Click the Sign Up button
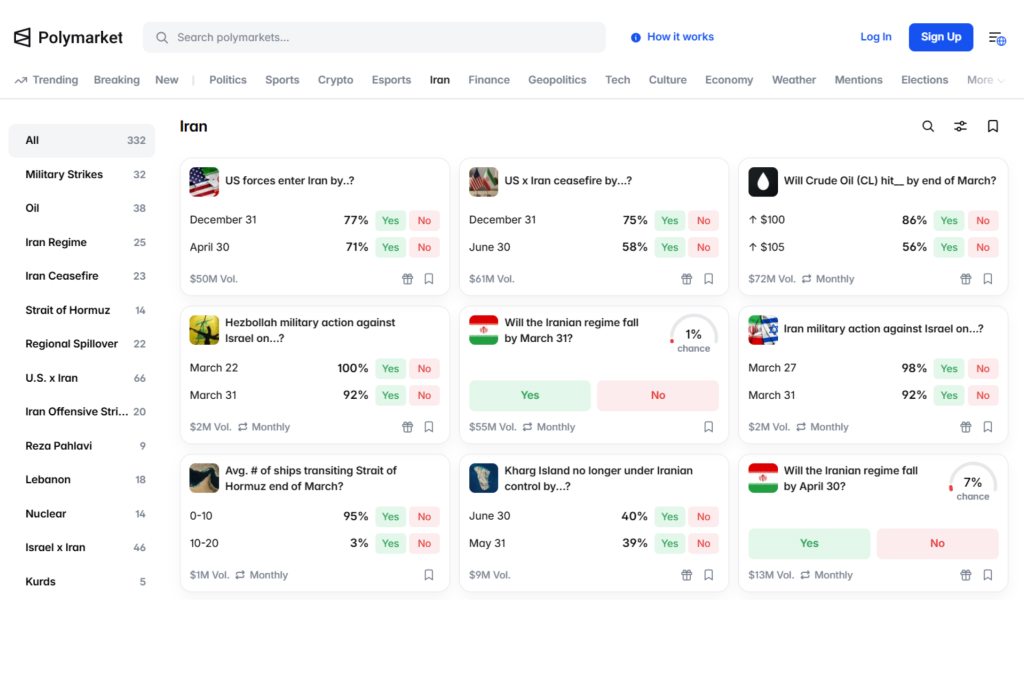This screenshot has width=1024, height=683. 940,37
